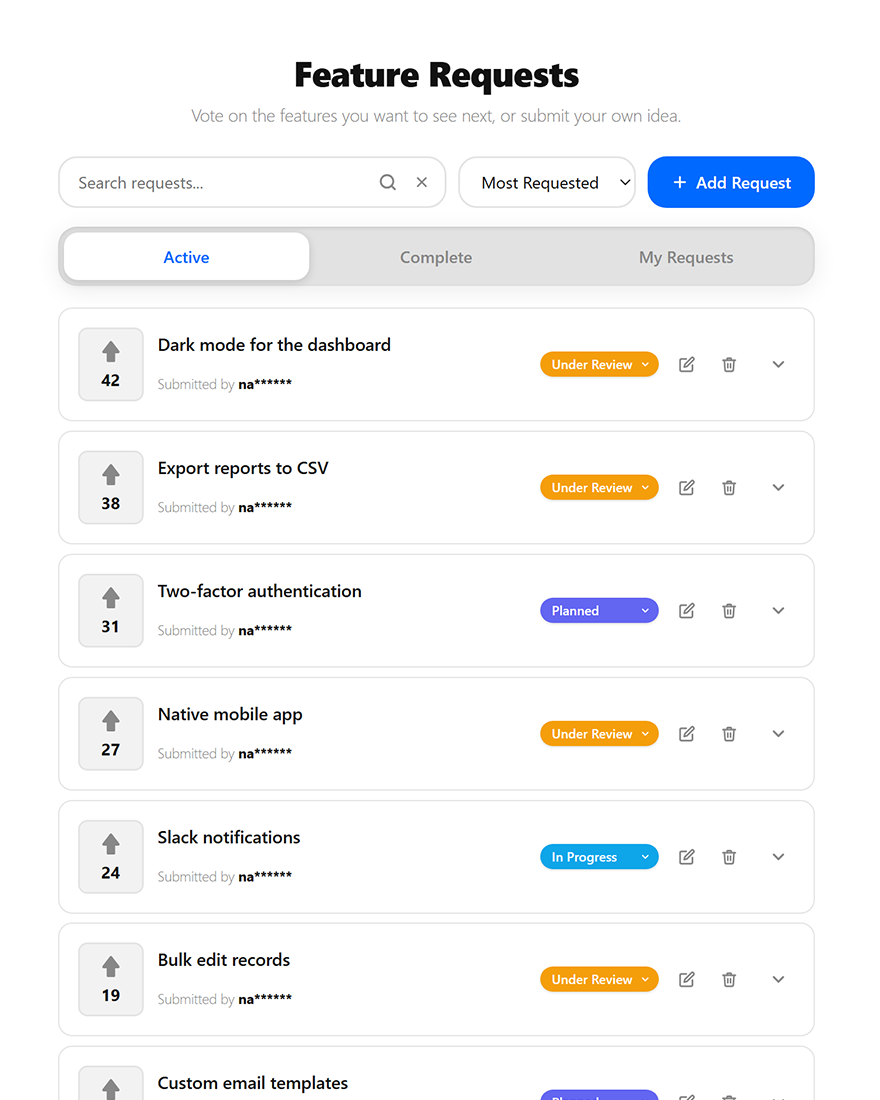Screen dimensions: 880x1100
Task: Switch to the Complete tab
Action: [x=436, y=257]
